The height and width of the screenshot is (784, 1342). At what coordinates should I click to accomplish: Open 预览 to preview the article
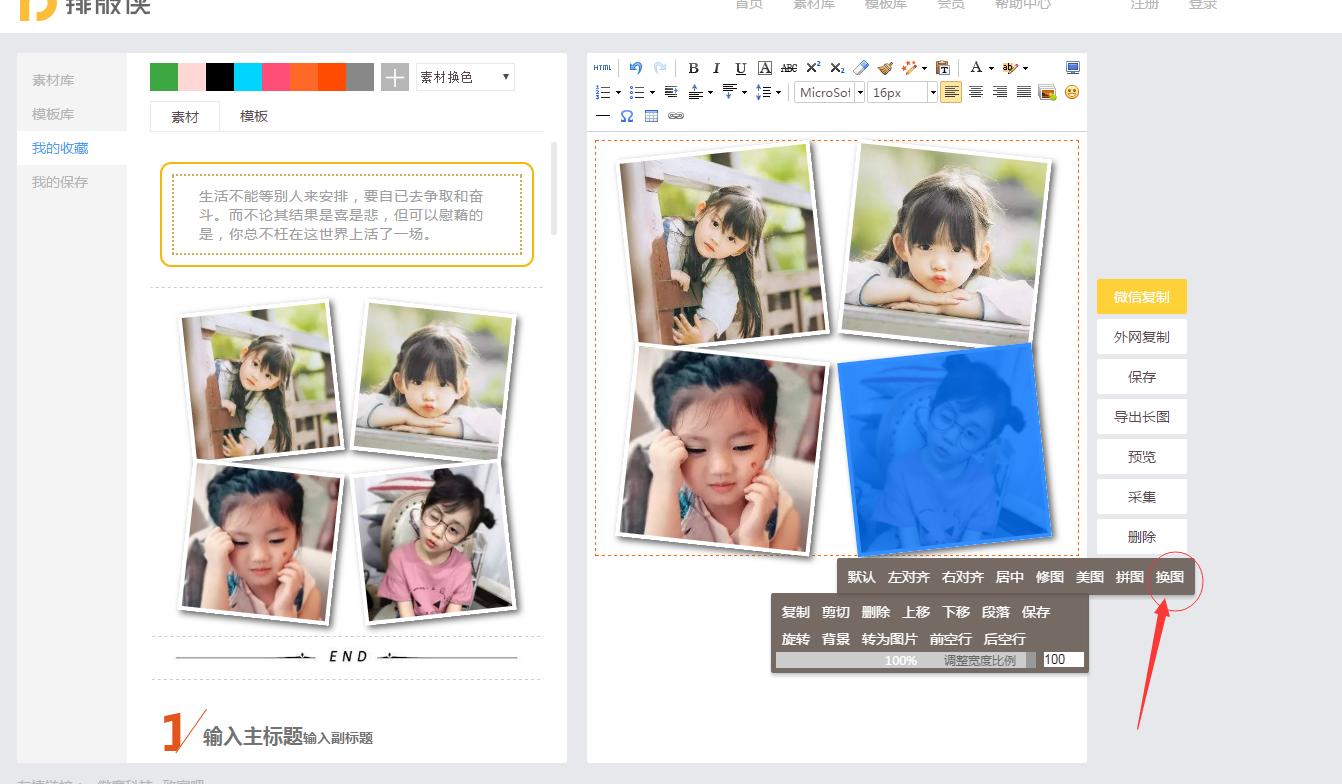(x=1141, y=456)
